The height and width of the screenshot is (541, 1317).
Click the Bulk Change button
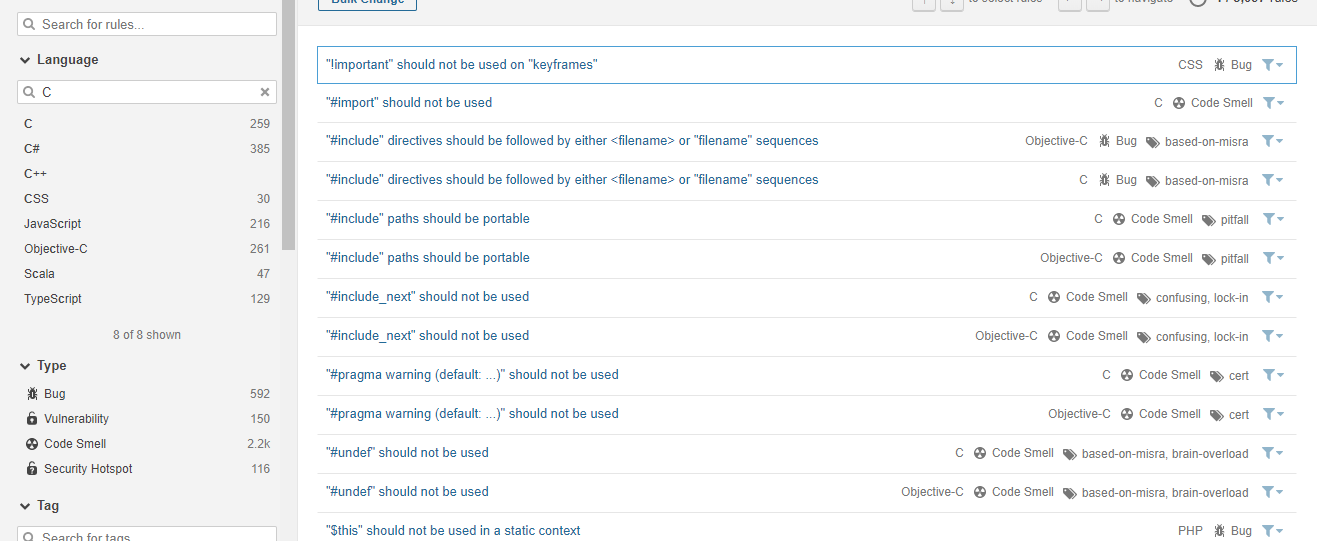[x=367, y=4]
